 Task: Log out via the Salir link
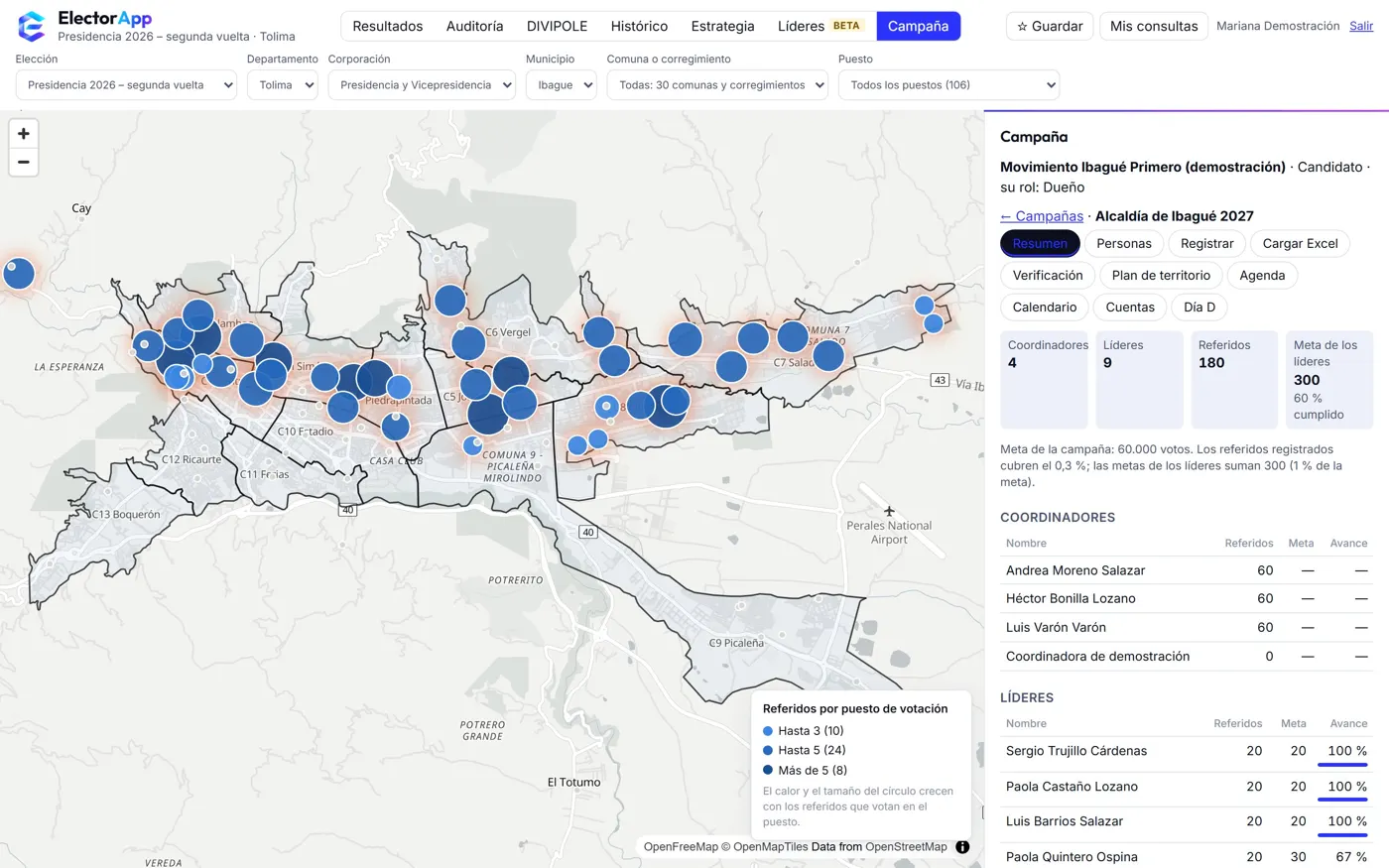click(1361, 26)
